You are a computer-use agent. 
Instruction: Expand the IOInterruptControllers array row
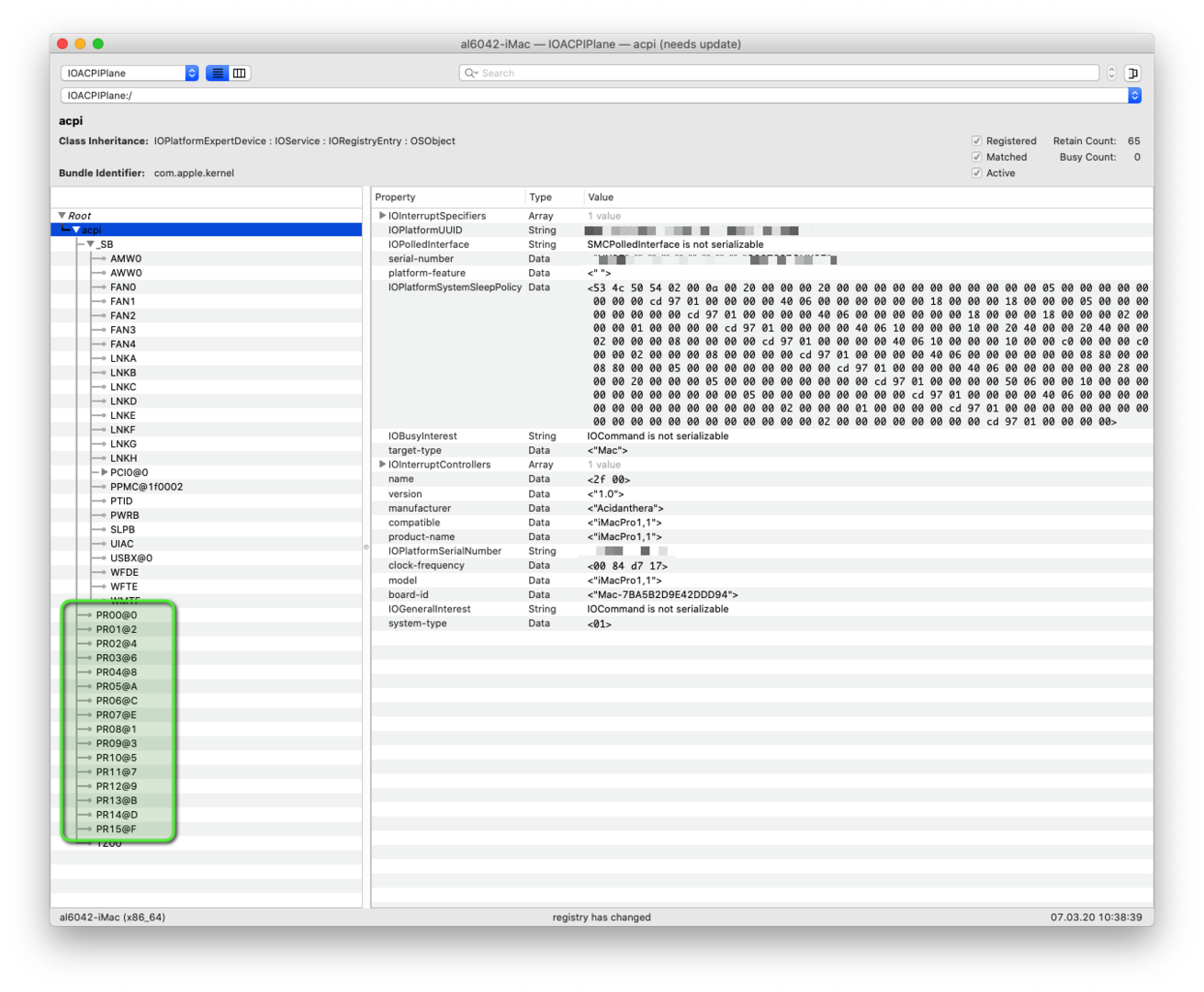pos(382,465)
